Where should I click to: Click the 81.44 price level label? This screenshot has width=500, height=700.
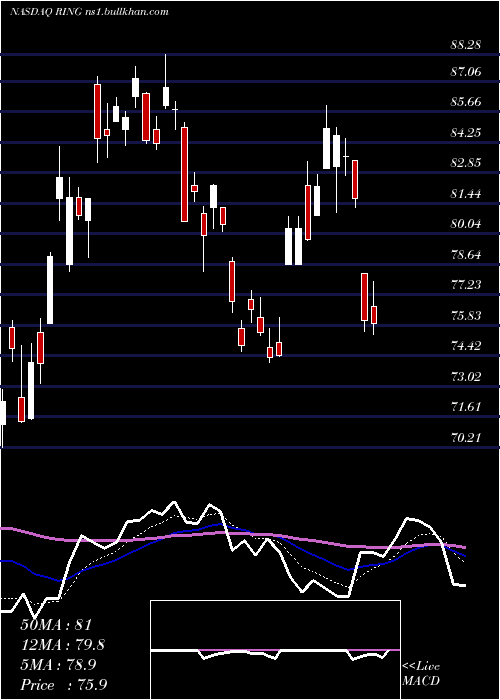[x=467, y=194]
